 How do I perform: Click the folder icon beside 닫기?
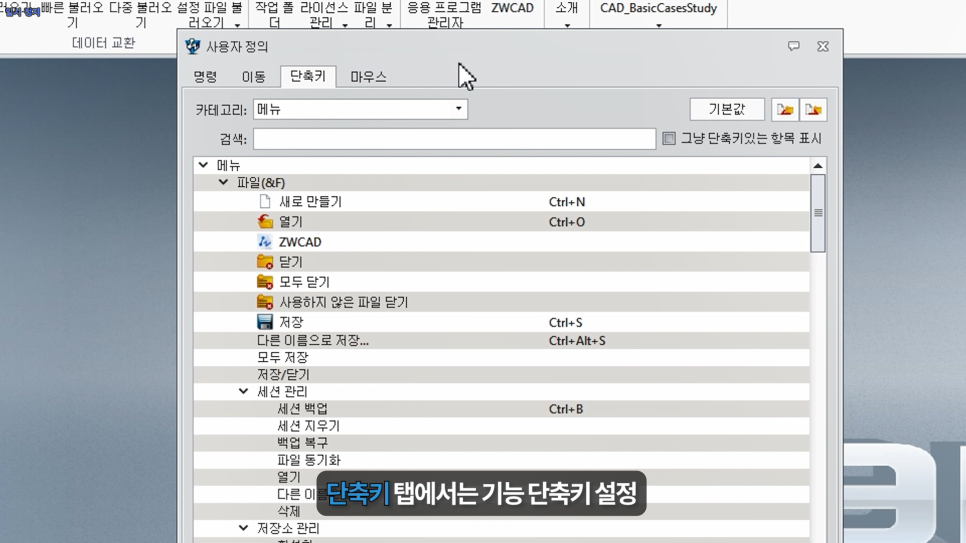point(265,262)
